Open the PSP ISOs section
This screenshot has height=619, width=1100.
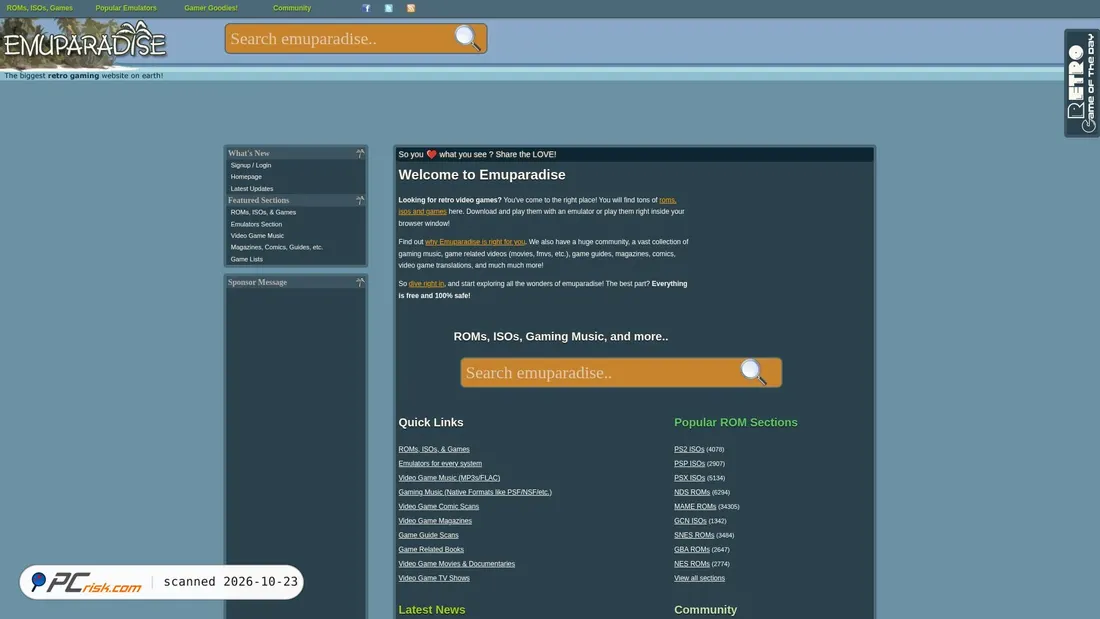(x=690, y=464)
